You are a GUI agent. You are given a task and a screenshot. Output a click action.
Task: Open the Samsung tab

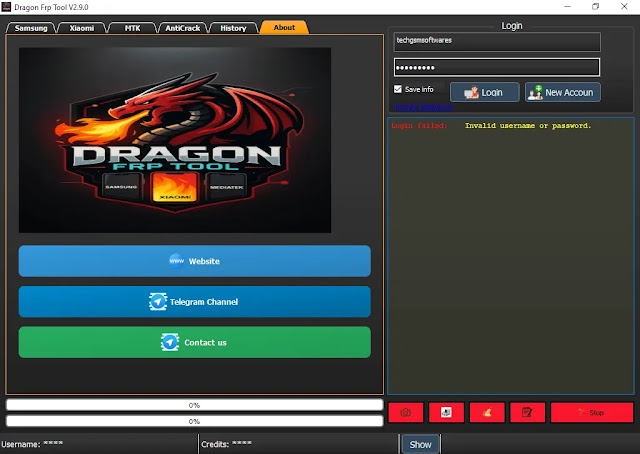pyautogui.click(x=31, y=28)
